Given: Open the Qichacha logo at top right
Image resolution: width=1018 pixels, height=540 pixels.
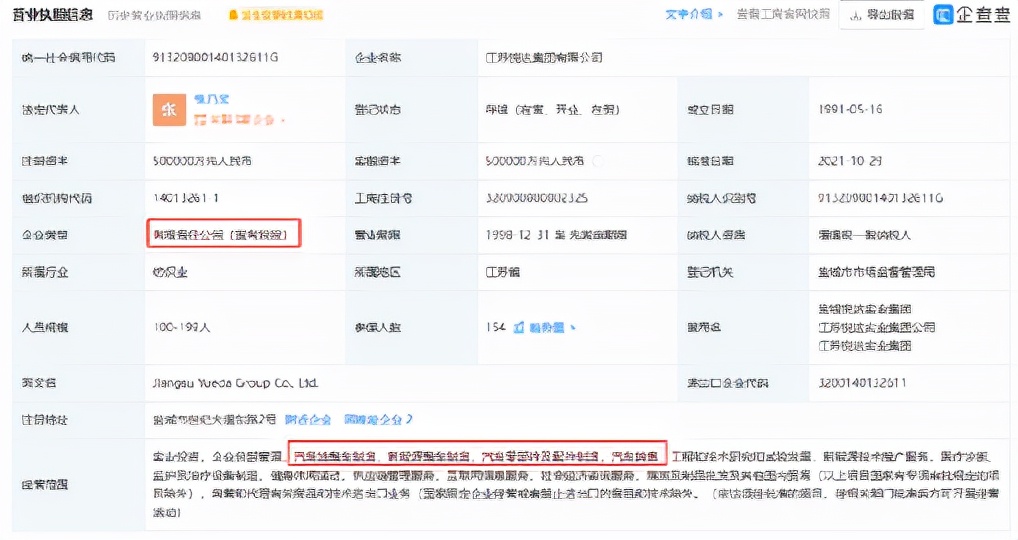Looking at the screenshot, I should (971, 14).
